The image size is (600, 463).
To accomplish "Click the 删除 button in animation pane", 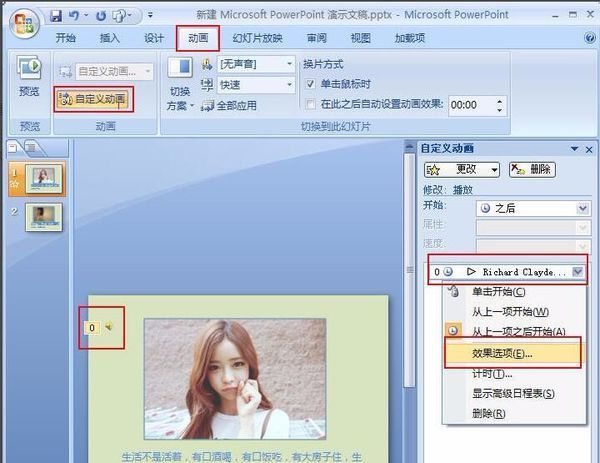I will tap(532, 170).
